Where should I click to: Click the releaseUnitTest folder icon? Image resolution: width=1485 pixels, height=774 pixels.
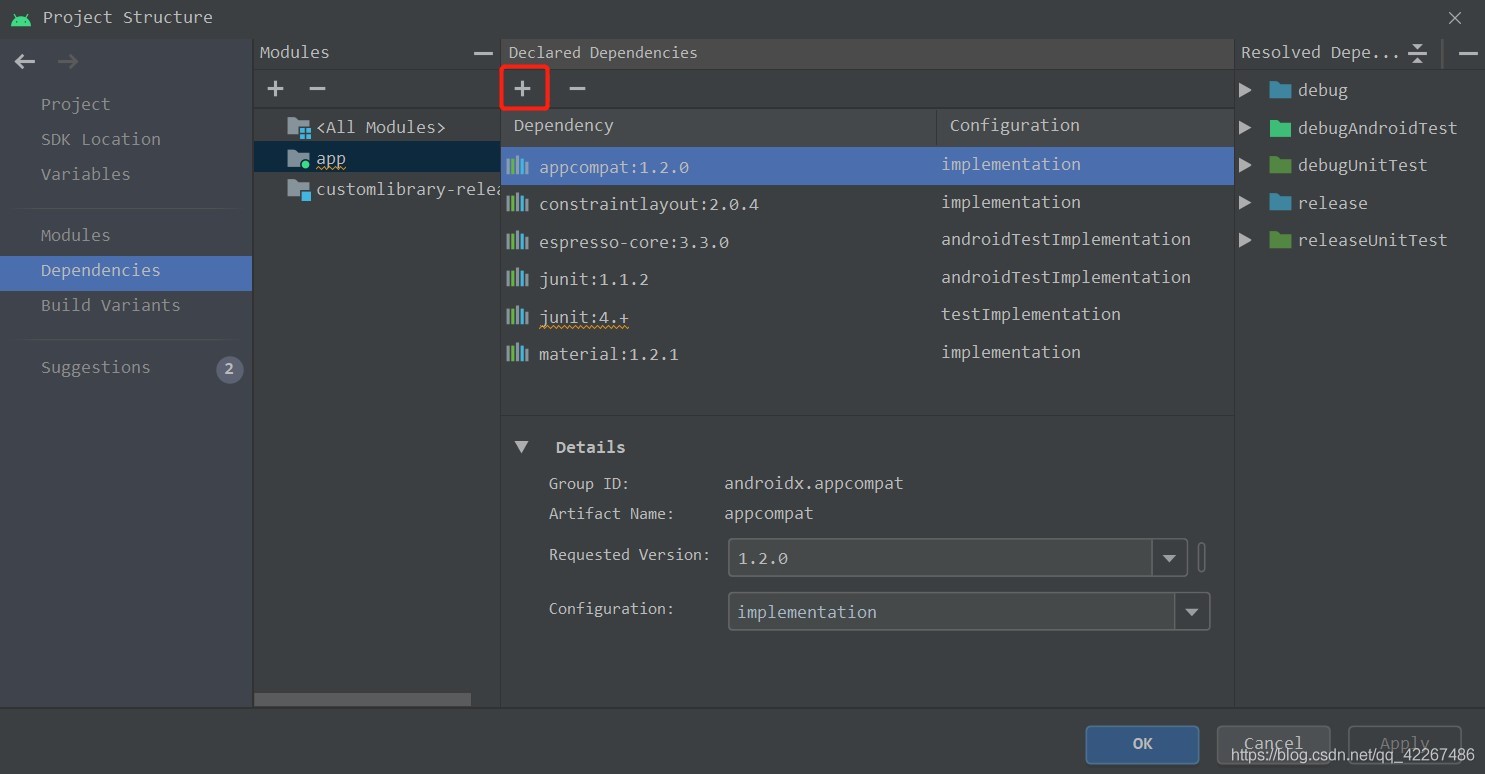click(1280, 240)
